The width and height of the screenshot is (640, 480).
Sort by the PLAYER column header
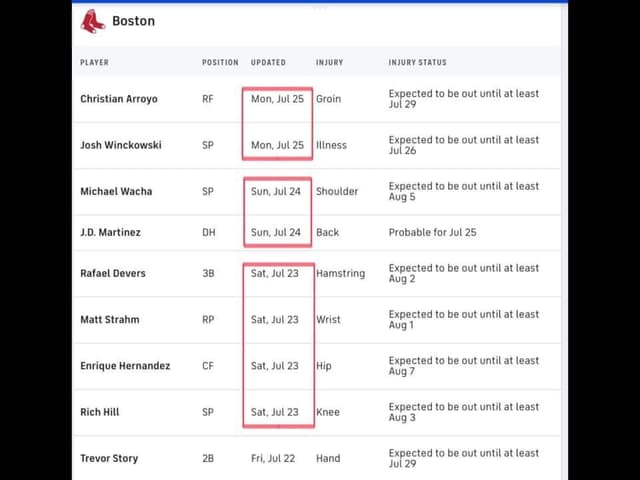tap(94, 62)
